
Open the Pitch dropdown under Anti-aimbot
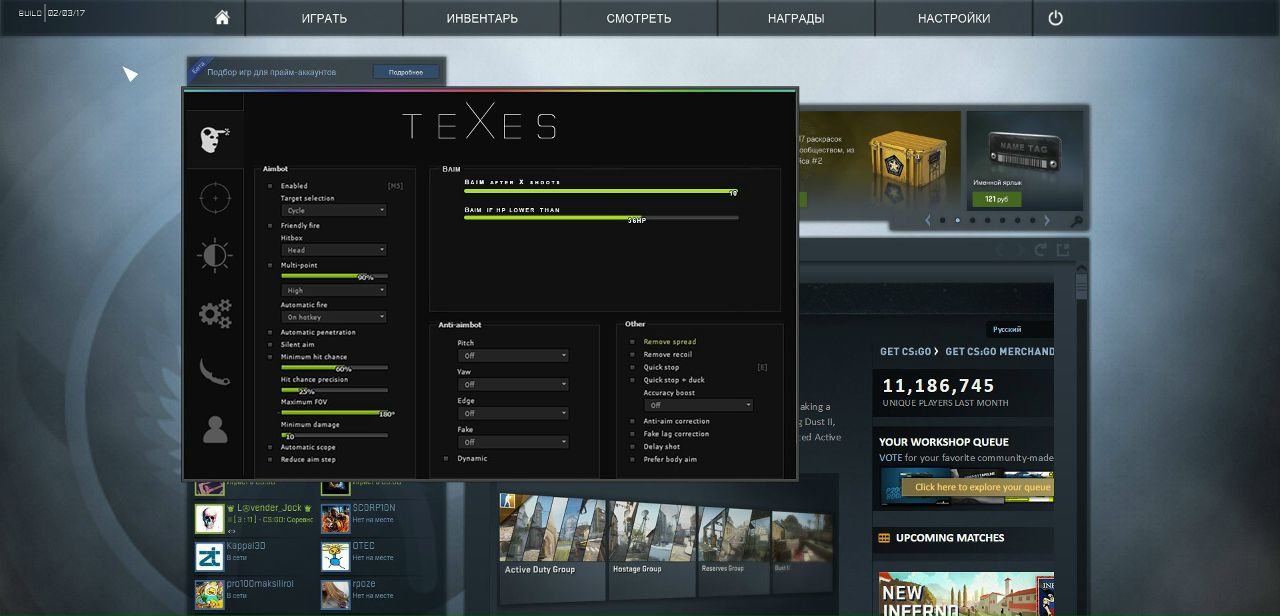pos(513,356)
